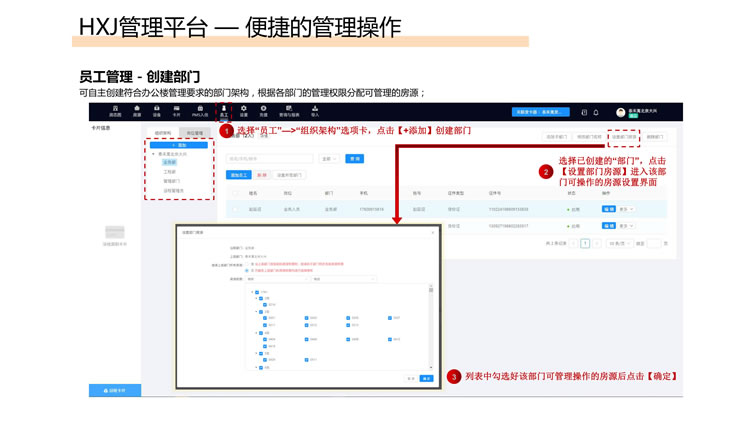This screenshot has height=422, width=750.
Task: Switch to the 岗位管理 tab
Action: pyautogui.click(x=194, y=133)
